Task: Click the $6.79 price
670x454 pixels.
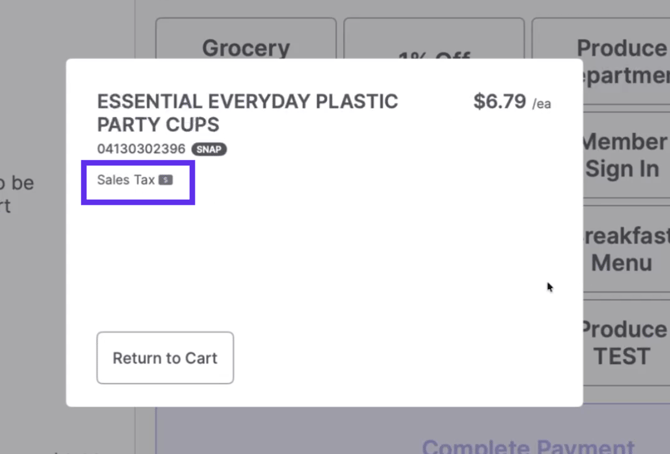Action: (x=499, y=102)
